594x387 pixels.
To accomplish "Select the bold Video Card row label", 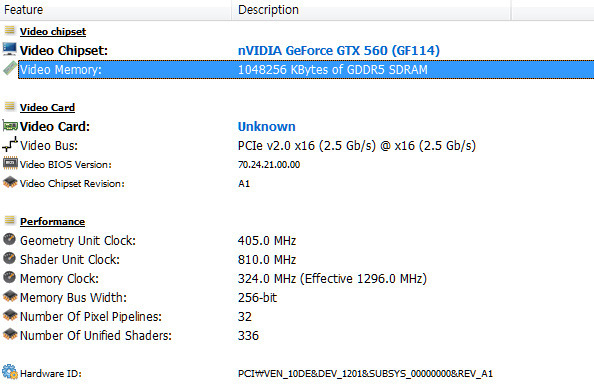I will pyautogui.click(x=55, y=126).
